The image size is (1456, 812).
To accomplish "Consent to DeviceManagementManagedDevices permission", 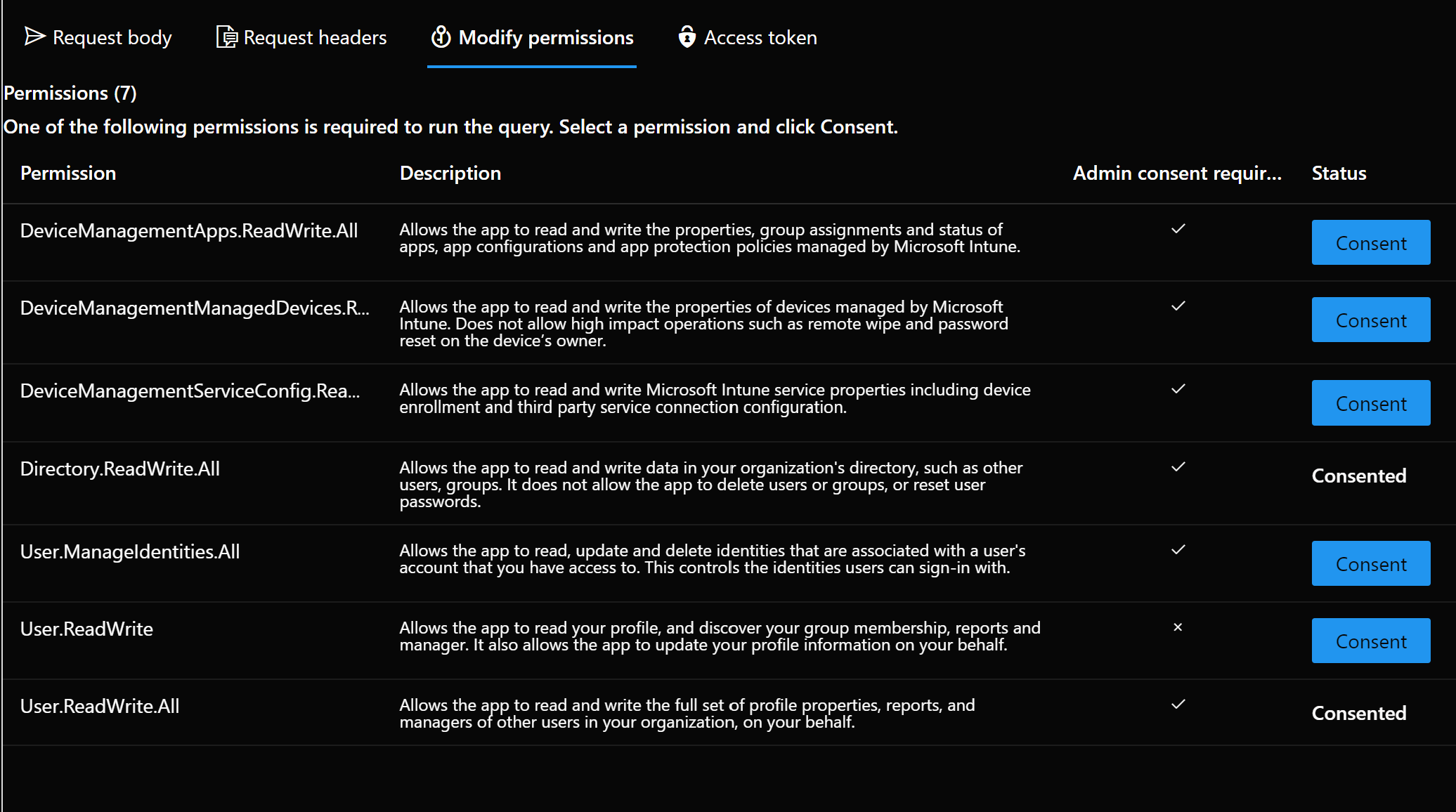I will click(1370, 319).
